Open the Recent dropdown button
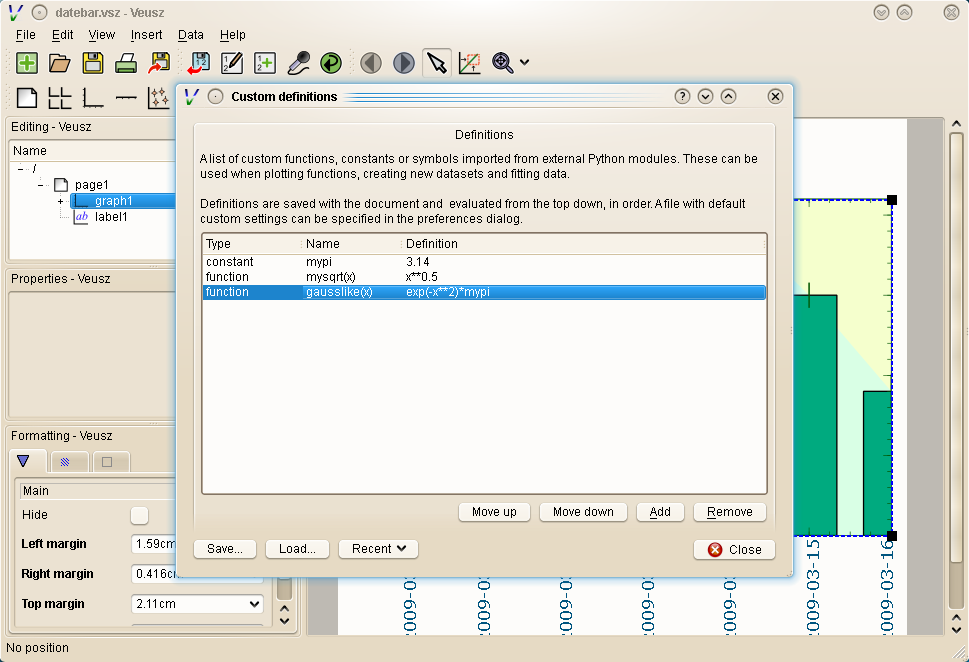Screen dimensions: 969x662 378,549
